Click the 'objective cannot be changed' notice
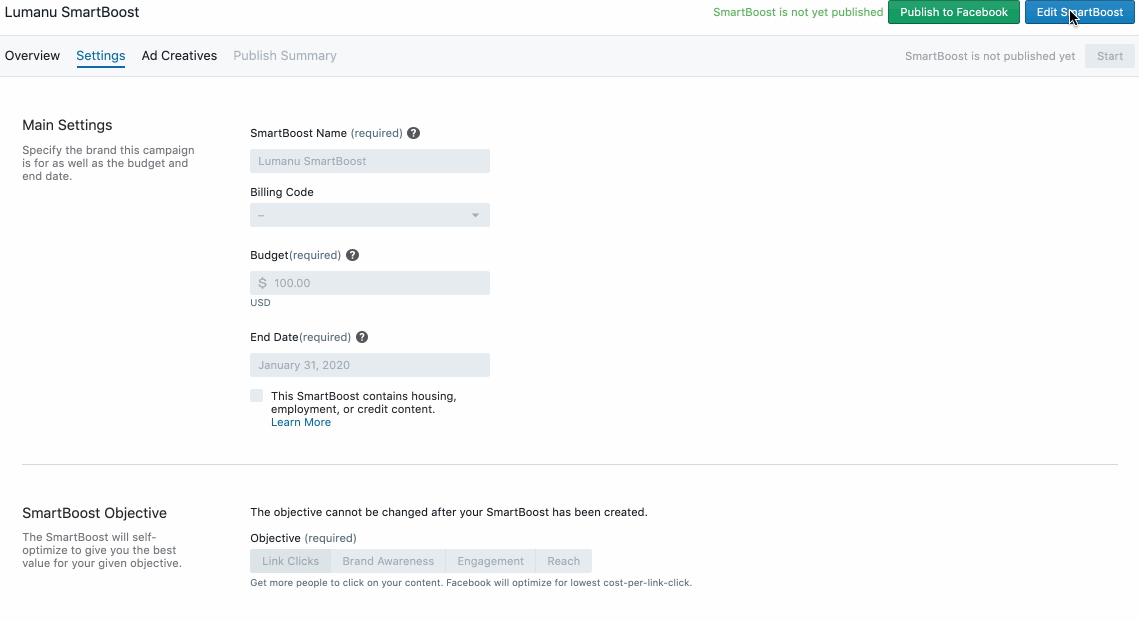Image resolution: width=1139 pixels, height=621 pixels. pos(449,513)
